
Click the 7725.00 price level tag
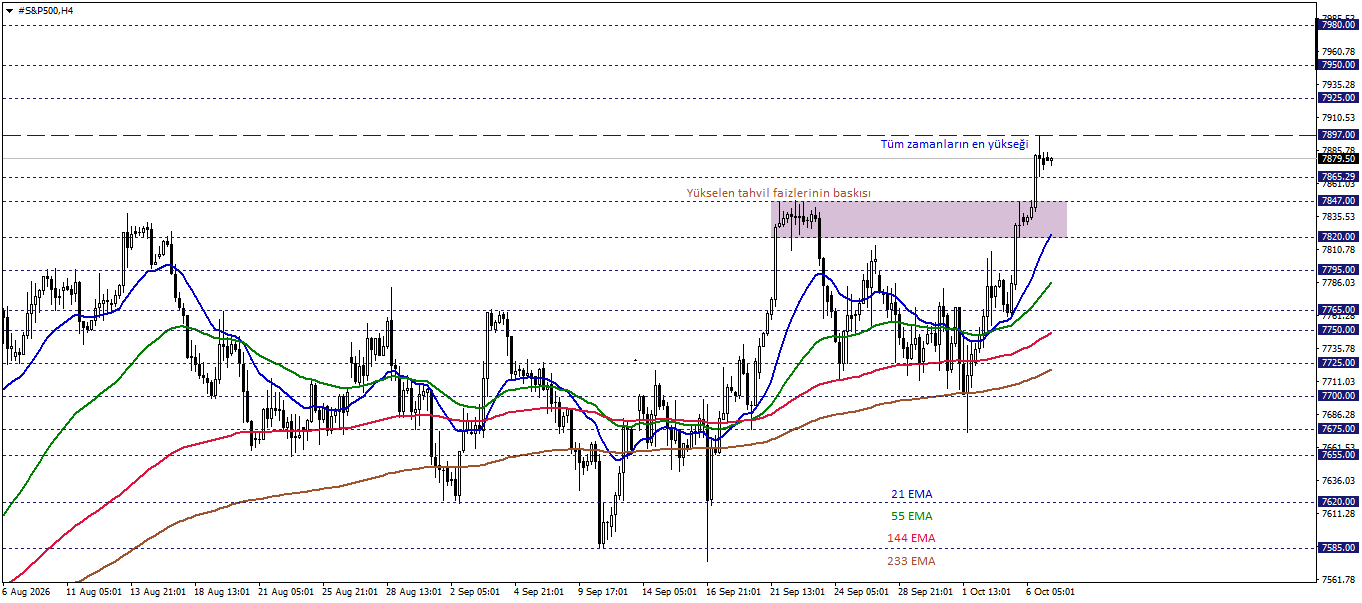(x=1338, y=363)
